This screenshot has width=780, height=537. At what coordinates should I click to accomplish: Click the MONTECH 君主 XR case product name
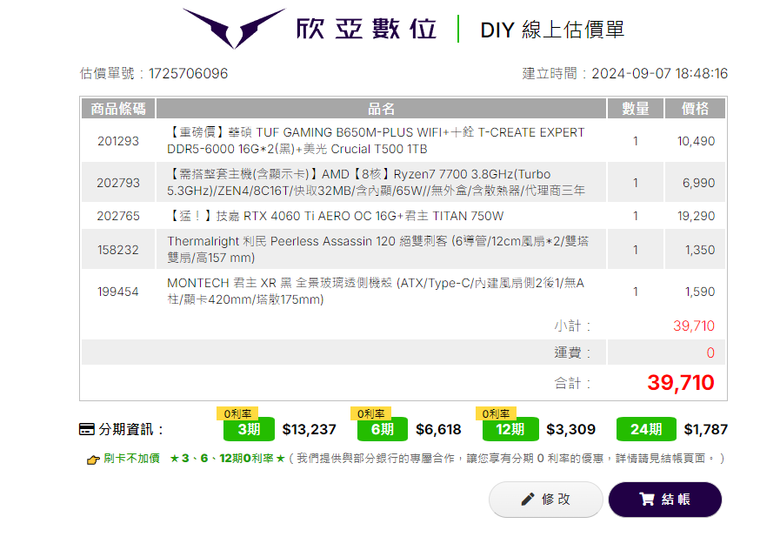coord(376,291)
